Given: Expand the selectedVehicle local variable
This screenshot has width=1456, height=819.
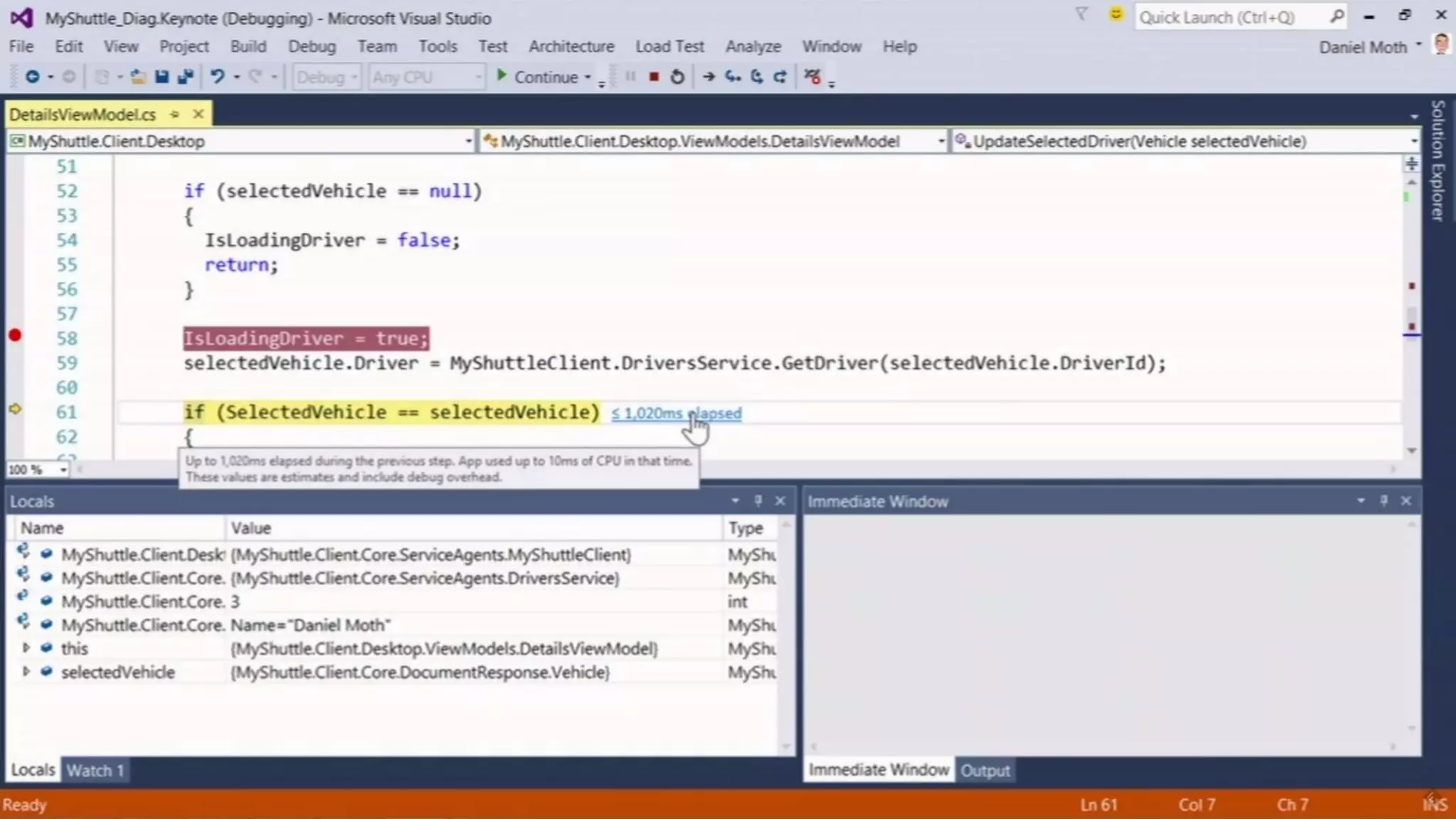Looking at the screenshot, I should pos(26,671).
